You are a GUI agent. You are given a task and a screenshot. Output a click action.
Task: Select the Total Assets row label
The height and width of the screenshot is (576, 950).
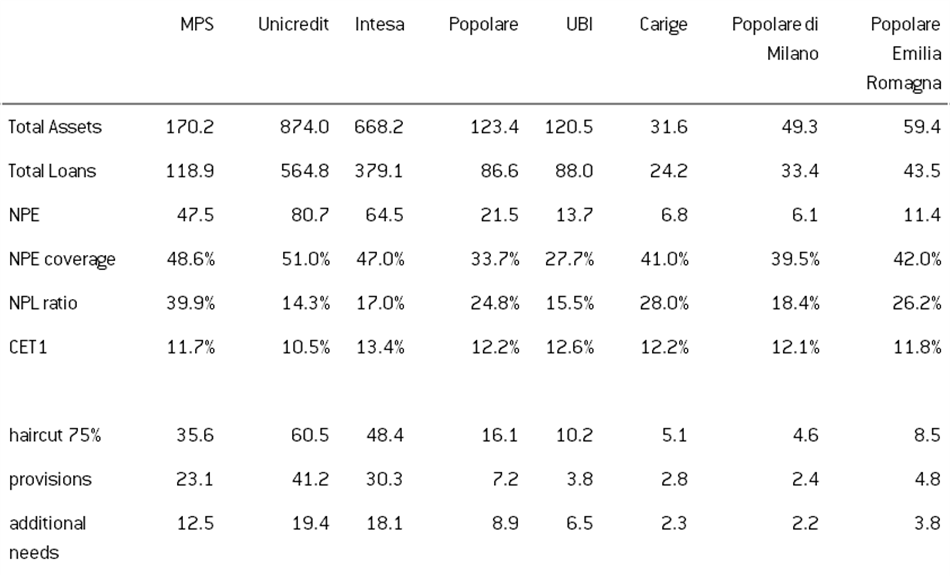tap(55, 127)
